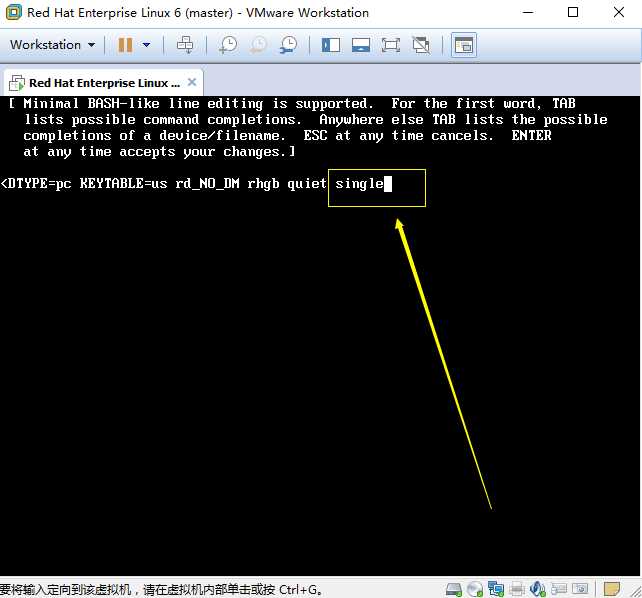The width and height of the screenshot is (642, 598).
Task: Open the snapshot manager
Action: [x=289, y=45]
